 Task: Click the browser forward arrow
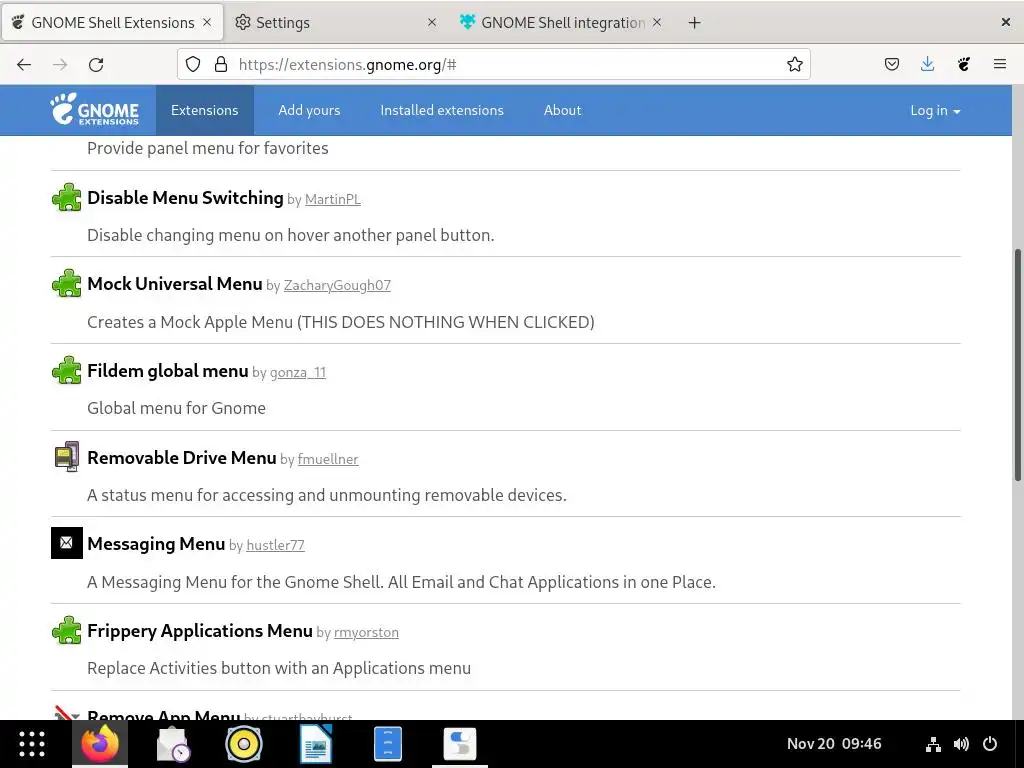point(60,64)
